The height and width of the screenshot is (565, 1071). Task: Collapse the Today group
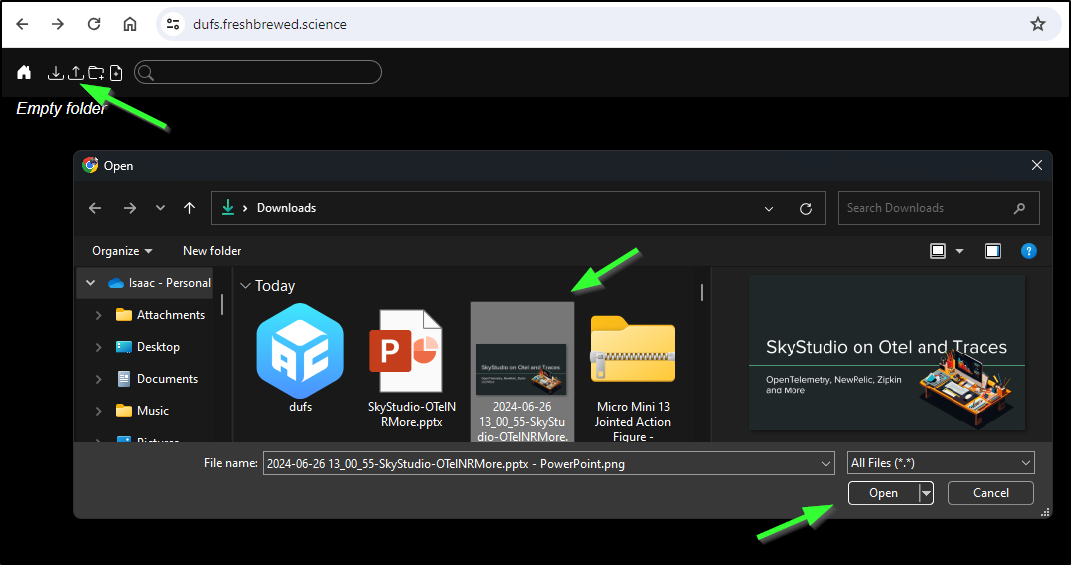(x=245, y=286)
